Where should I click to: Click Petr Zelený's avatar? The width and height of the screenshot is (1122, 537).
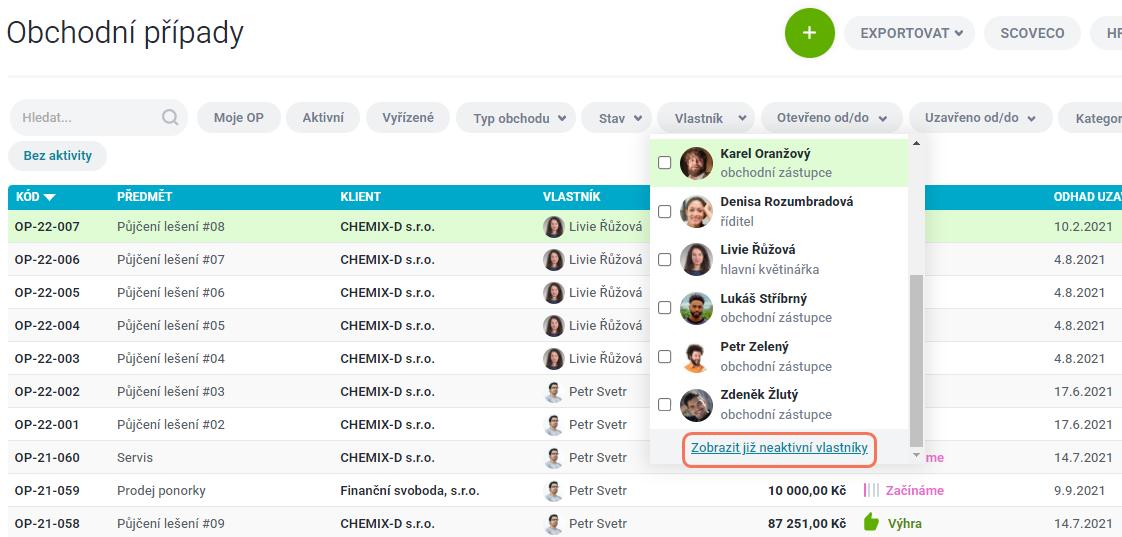coord(696,357)
